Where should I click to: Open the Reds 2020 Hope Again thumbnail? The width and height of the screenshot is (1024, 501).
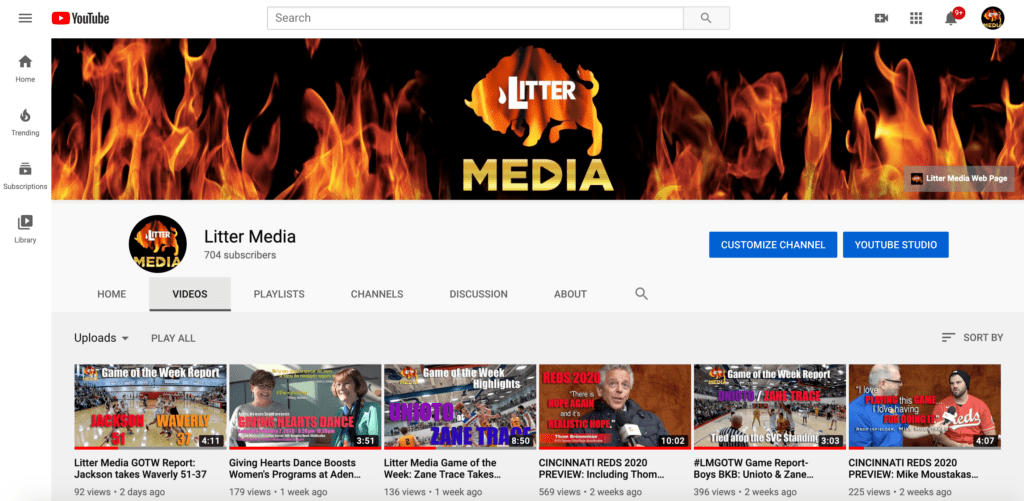[615, 406]
